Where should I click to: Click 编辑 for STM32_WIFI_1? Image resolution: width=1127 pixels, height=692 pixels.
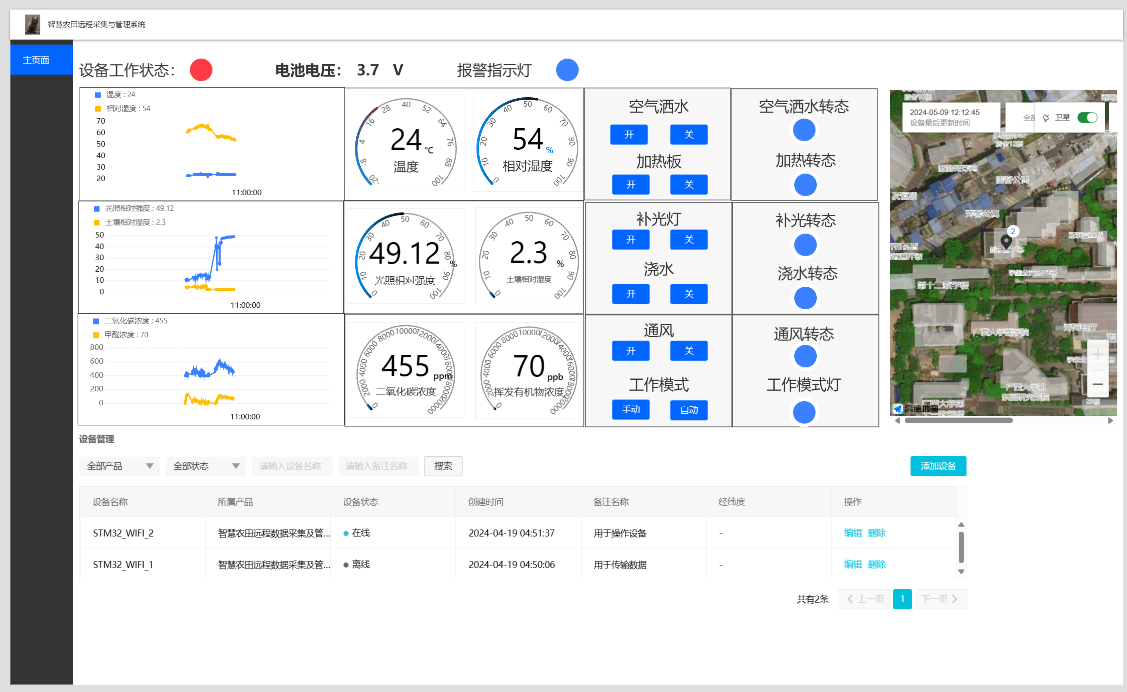click(852, 565)
